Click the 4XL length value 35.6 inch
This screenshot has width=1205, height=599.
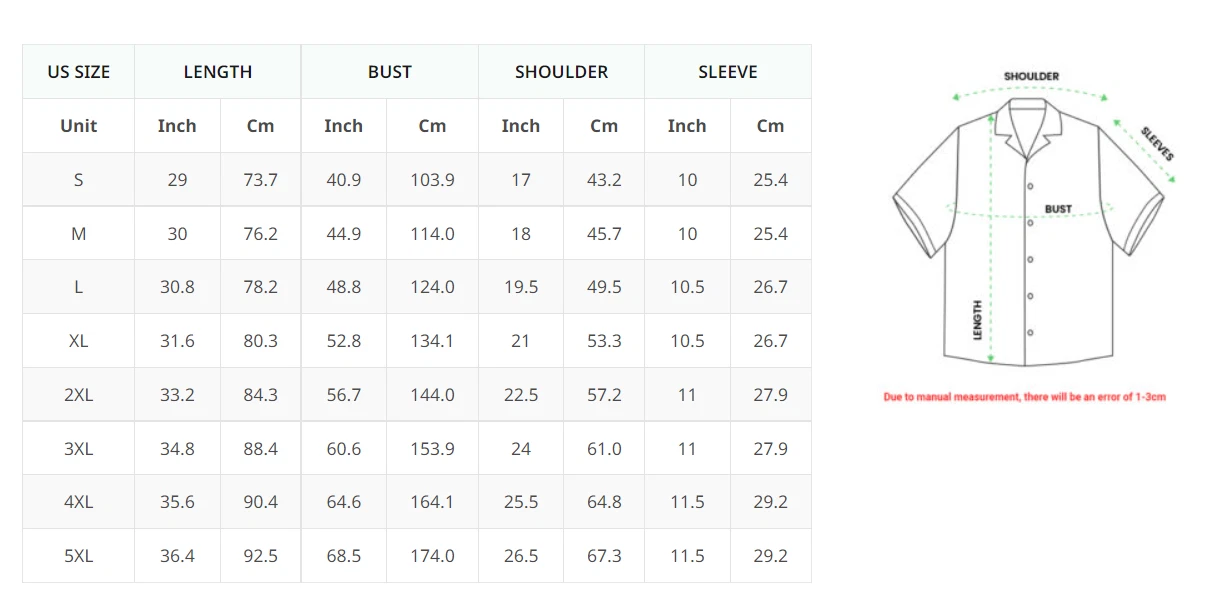pos(177,502)
